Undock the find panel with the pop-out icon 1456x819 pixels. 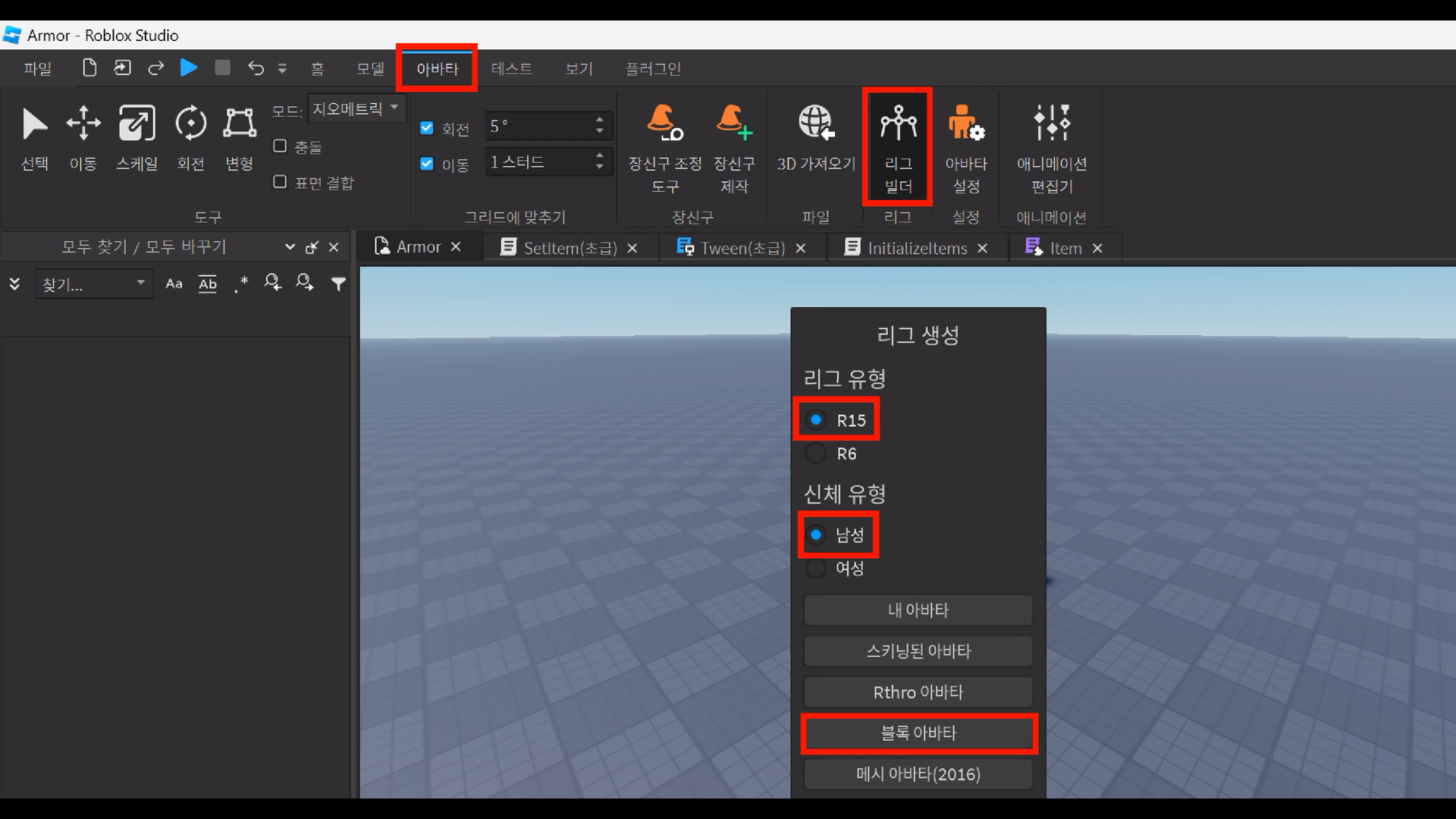coord(312,247)
